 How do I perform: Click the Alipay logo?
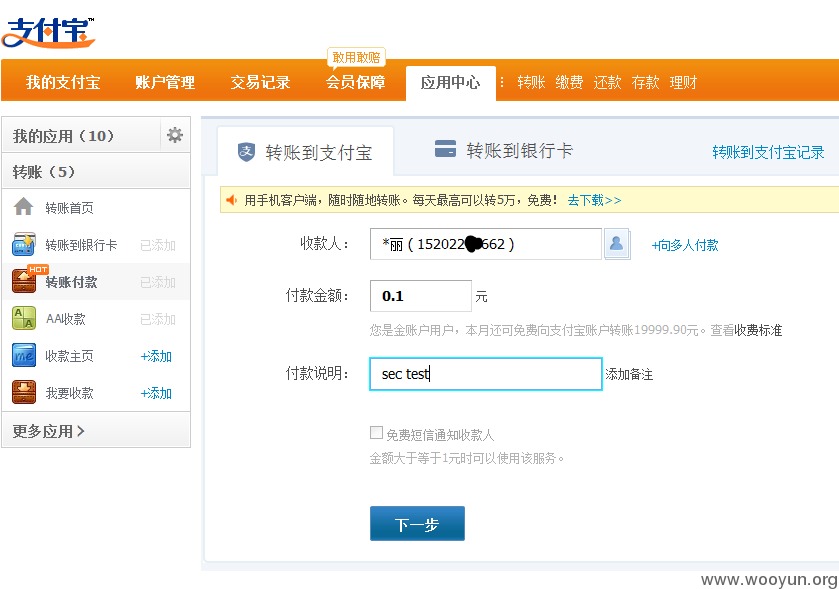[x=48, y=33]
